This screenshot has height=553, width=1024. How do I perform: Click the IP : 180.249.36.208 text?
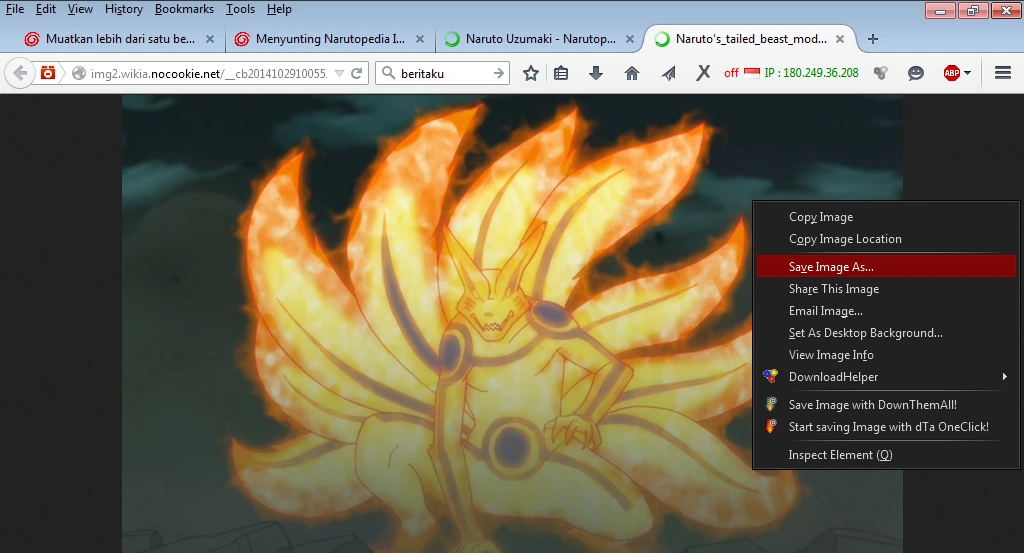(x=812, y=72)
